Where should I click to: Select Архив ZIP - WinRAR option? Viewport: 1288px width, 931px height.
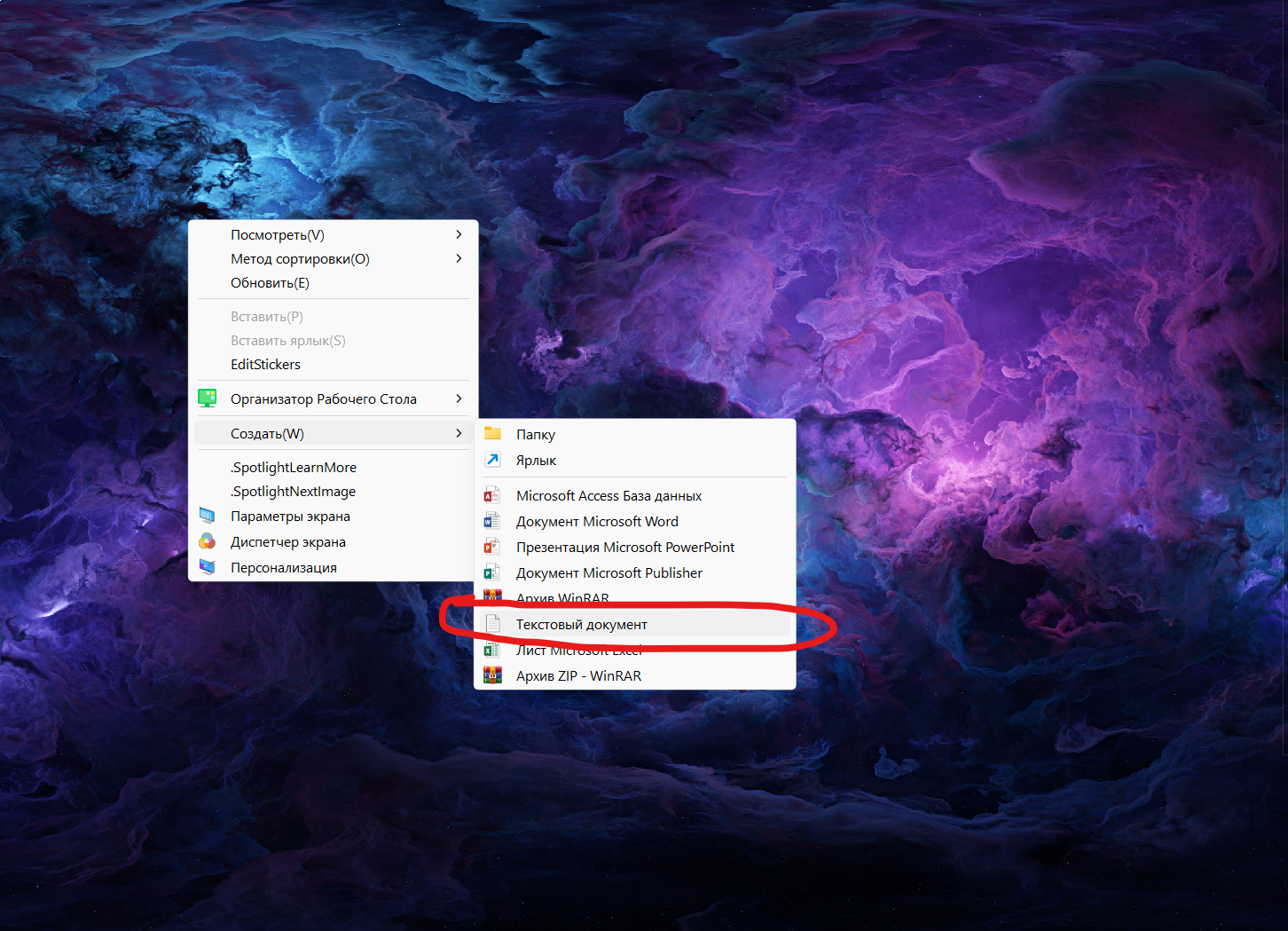pos(578,675)
